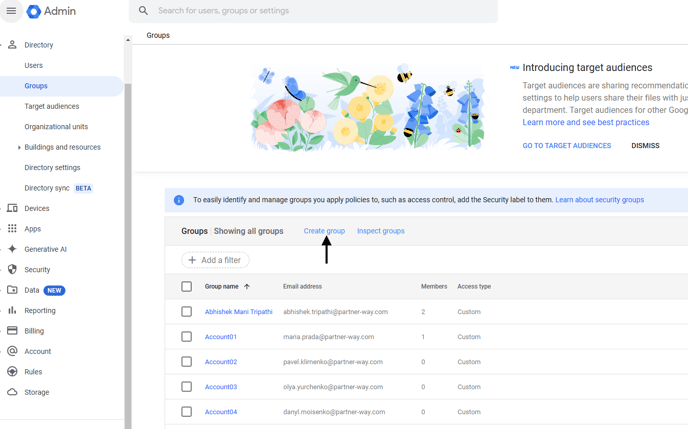Open Devices via its sidebar icon
This screenshot has width=688, height=429.
tap(12, 208)
